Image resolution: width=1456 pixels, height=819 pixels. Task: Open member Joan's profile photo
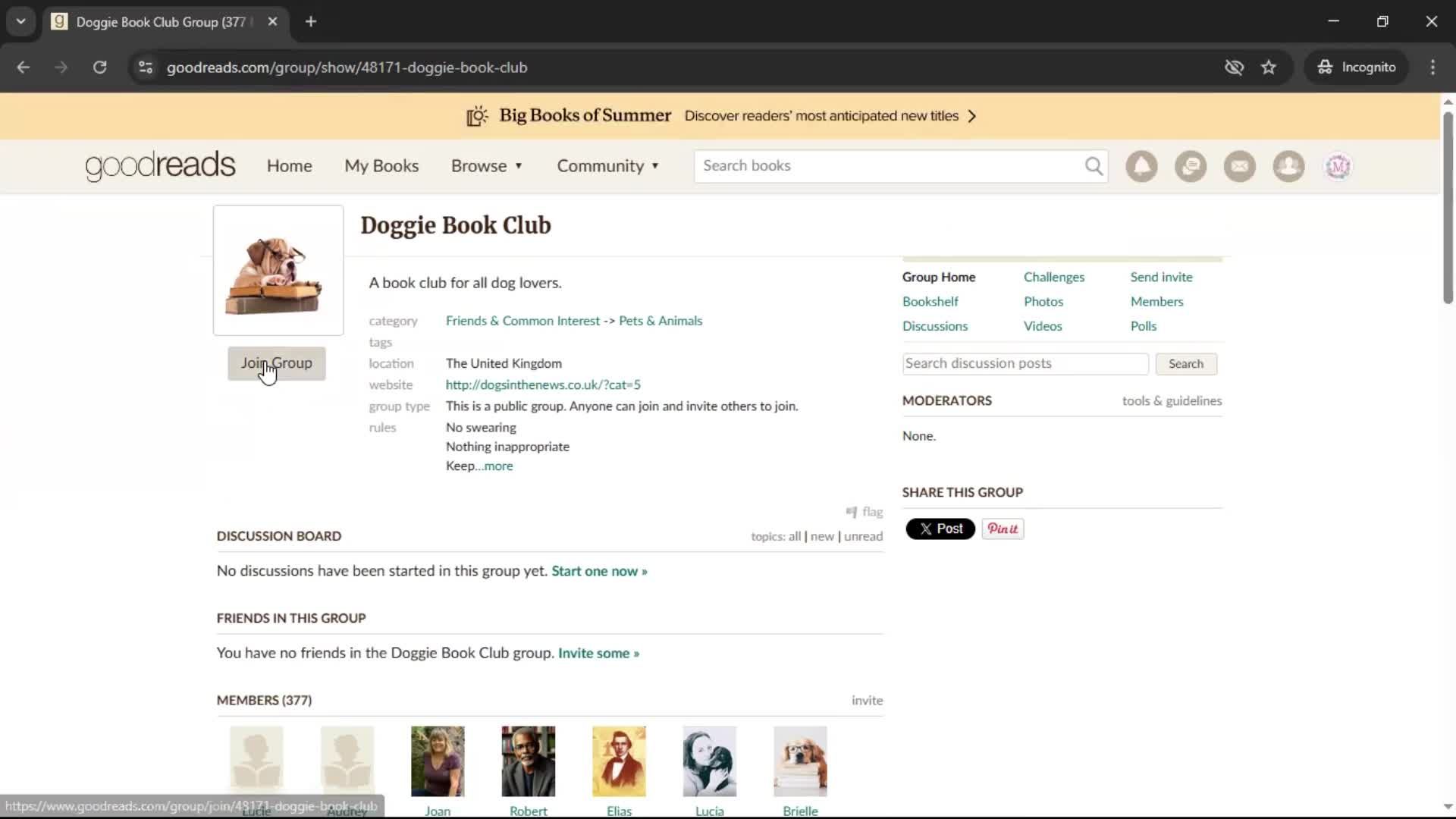click(x=438, y=761)
